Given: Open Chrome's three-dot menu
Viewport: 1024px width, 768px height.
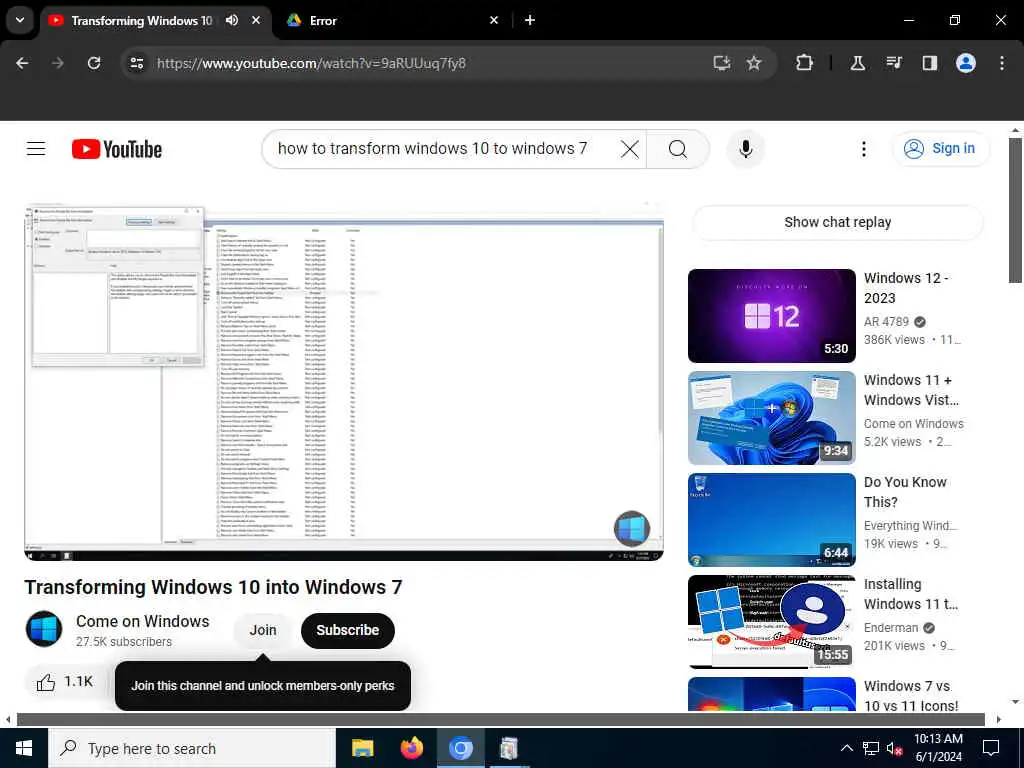Looking at the screenshot, I should coord(1002,63).
